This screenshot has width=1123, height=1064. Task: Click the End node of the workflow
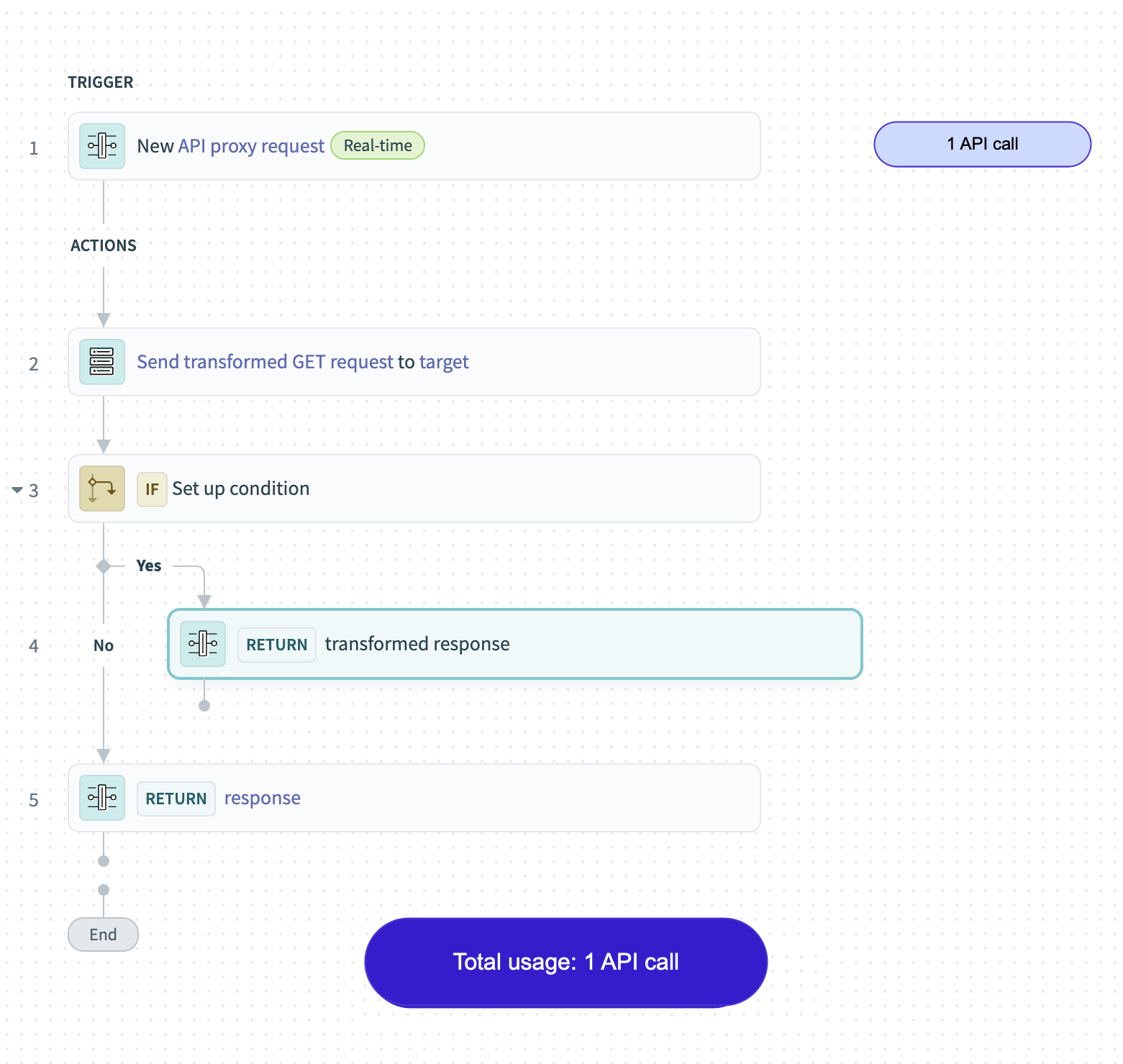(x=103, y=935)
